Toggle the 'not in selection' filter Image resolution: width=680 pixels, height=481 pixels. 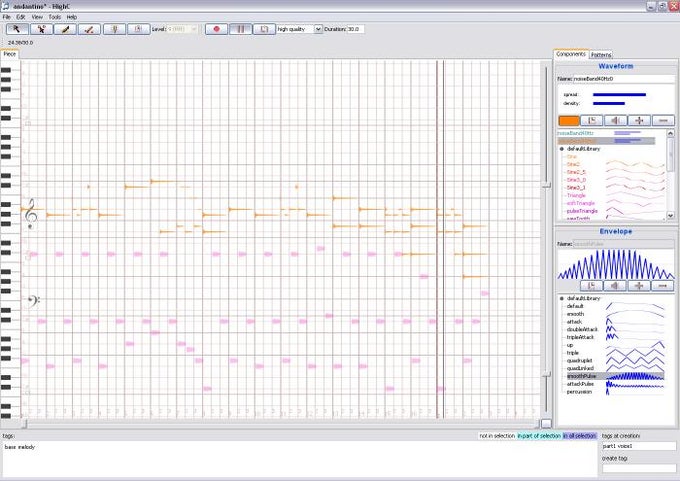coord(497,435)
